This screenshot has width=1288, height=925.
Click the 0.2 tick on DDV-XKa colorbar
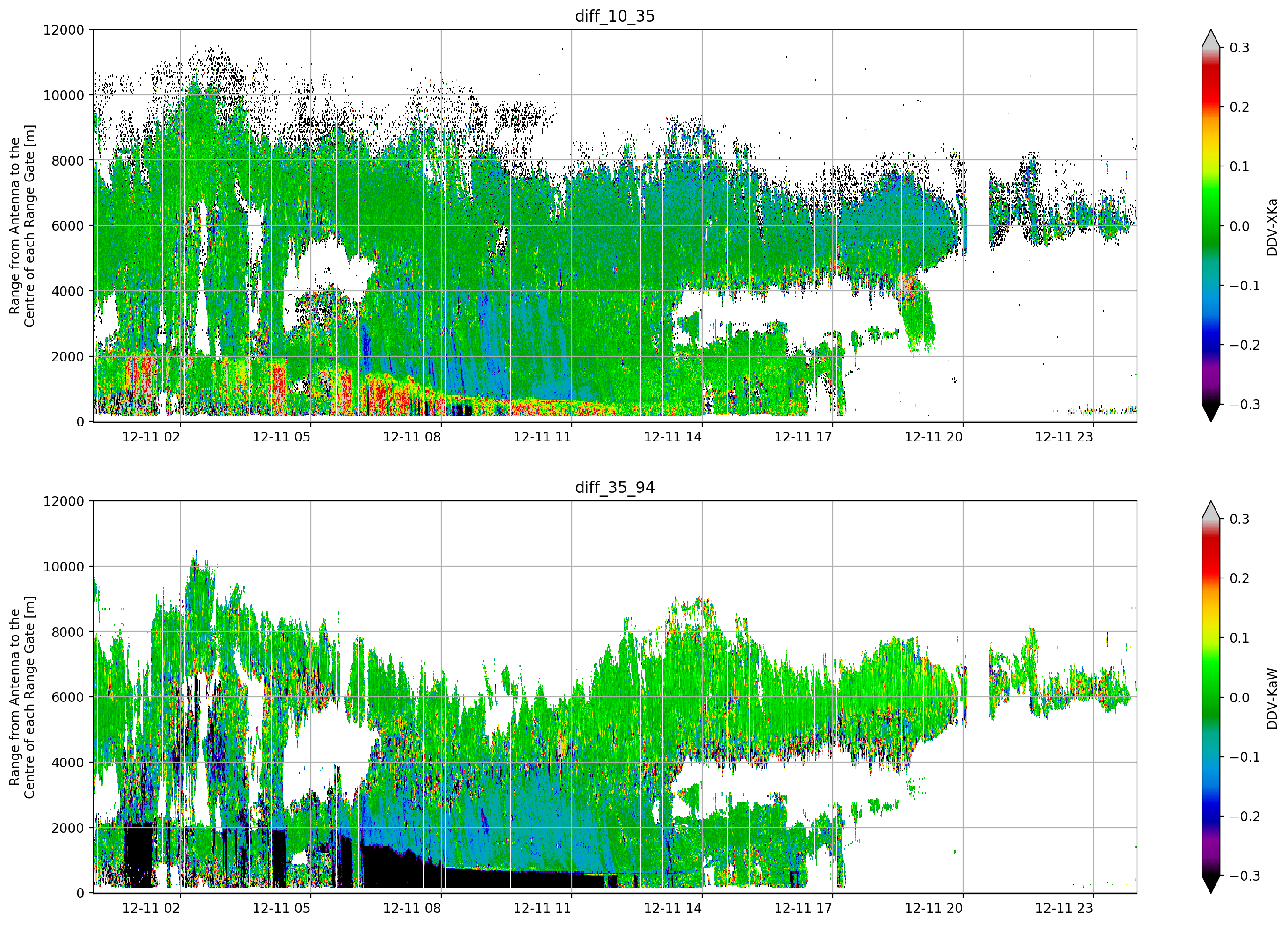point(1239,107)
